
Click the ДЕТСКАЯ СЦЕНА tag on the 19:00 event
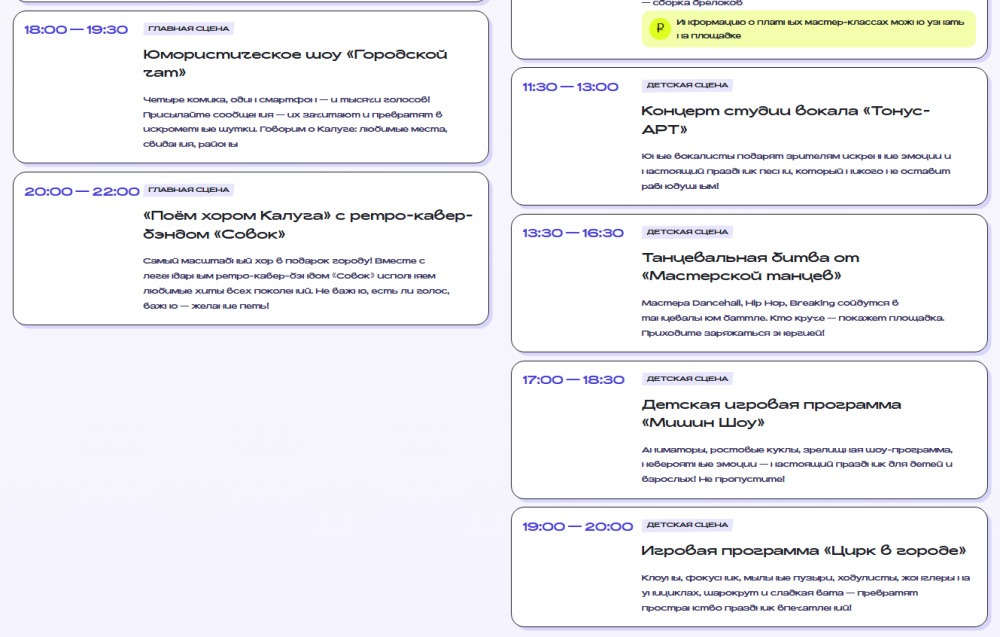[x=688, y=525]
